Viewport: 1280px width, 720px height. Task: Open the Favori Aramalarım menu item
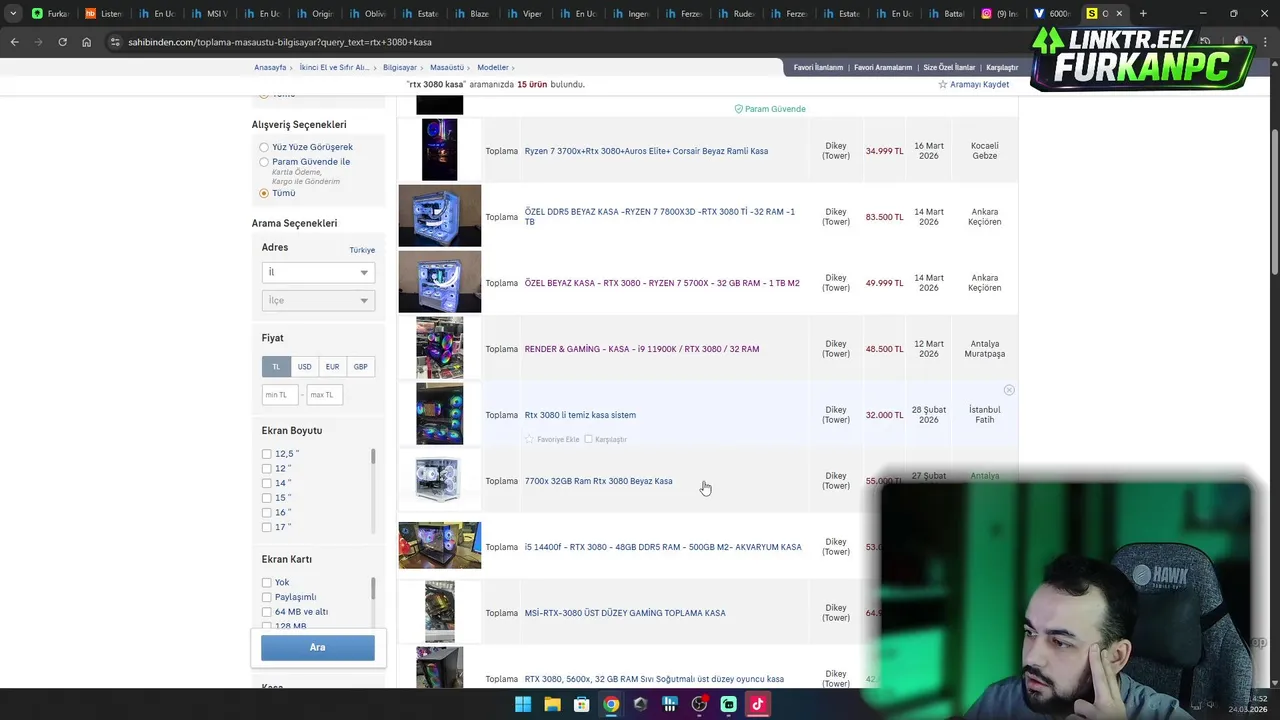pos(883,68)
